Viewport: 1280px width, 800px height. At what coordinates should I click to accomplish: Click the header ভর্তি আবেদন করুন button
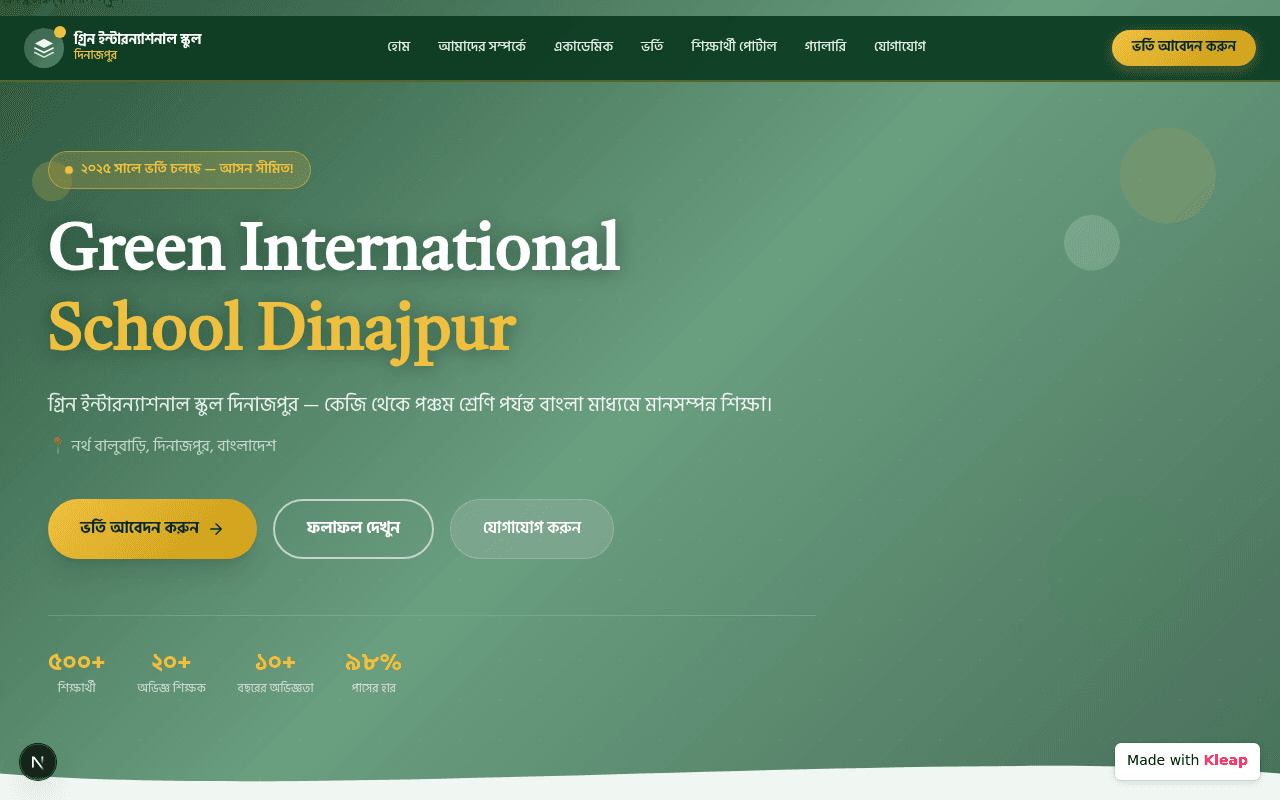[x=1184, y=48]
